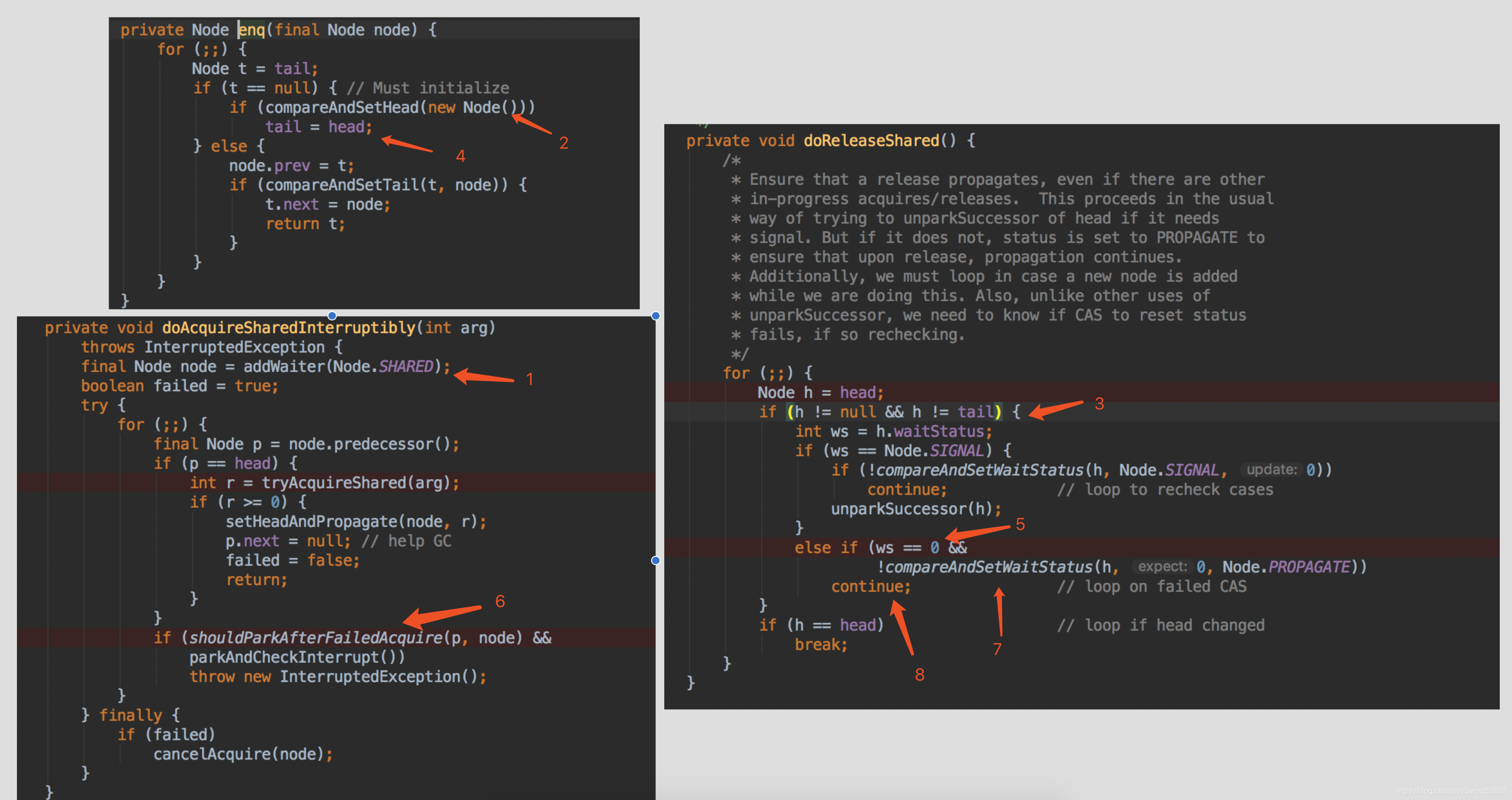Viewport: 1512px width, 800px height.
Task: Click the doReleaseShared method name
Action: [871, 140]
